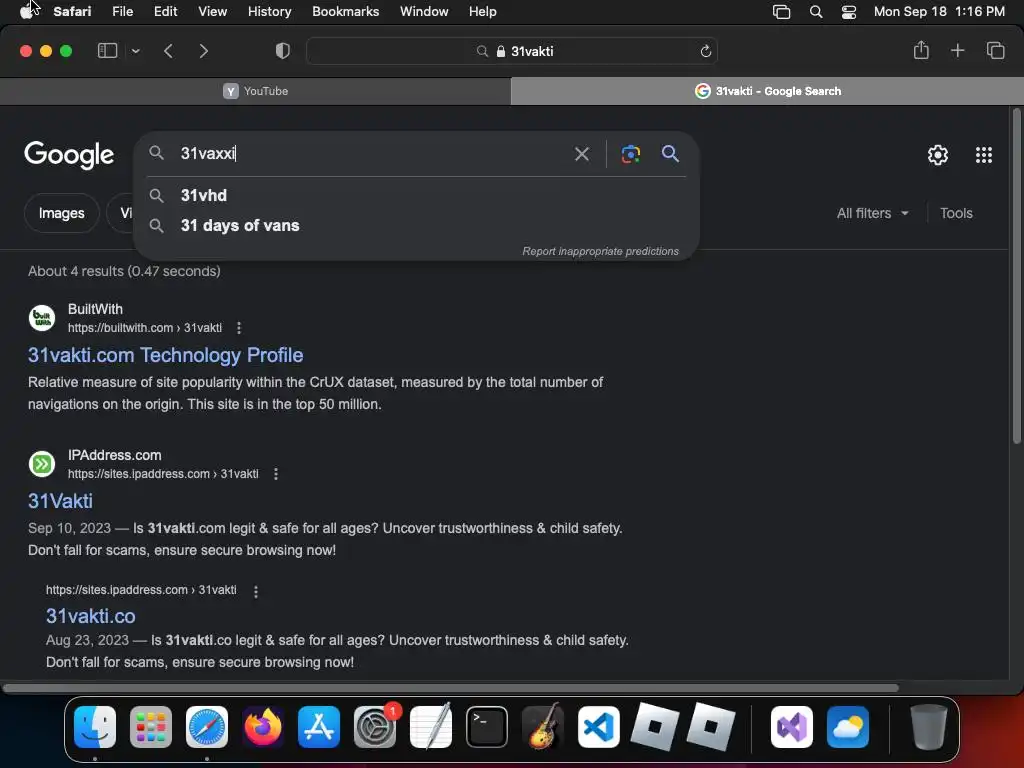Go back to the previous page
Screen dimensions: 1024x768
pyautogui.click(x=168, y=51)
